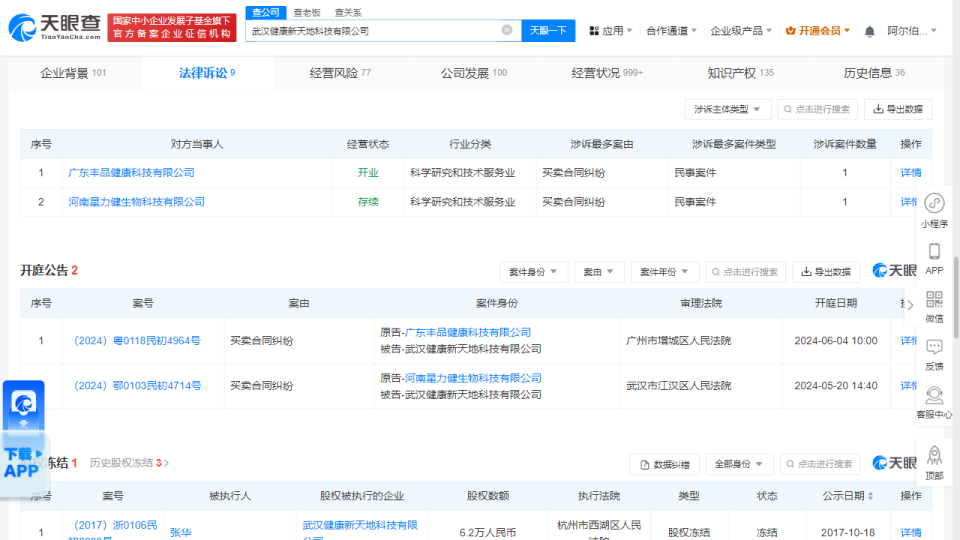Click the 数据纠错 button

pyautogui.click(x=664, y=465)
